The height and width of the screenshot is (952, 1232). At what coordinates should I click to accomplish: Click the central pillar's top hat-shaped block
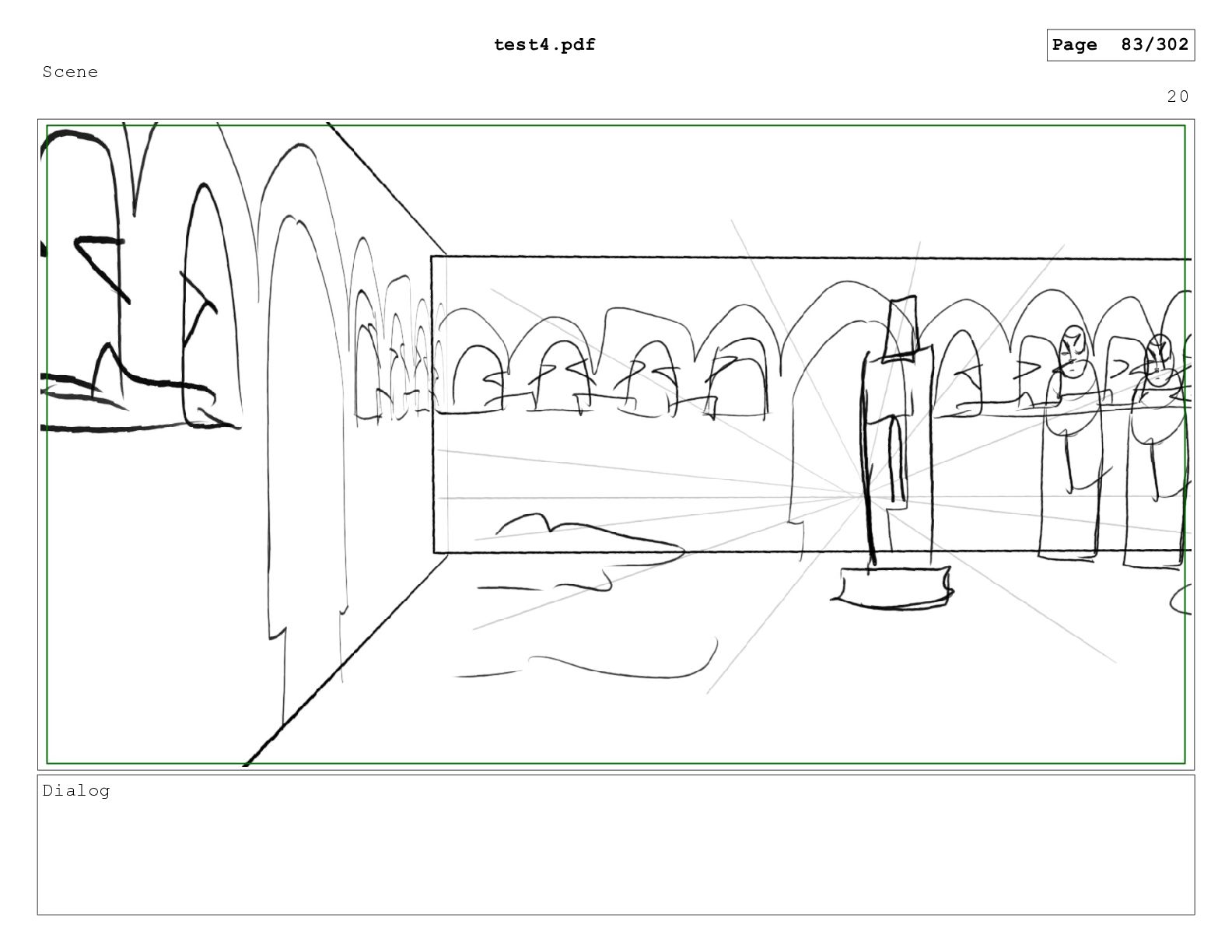click(x=901, y=327)
